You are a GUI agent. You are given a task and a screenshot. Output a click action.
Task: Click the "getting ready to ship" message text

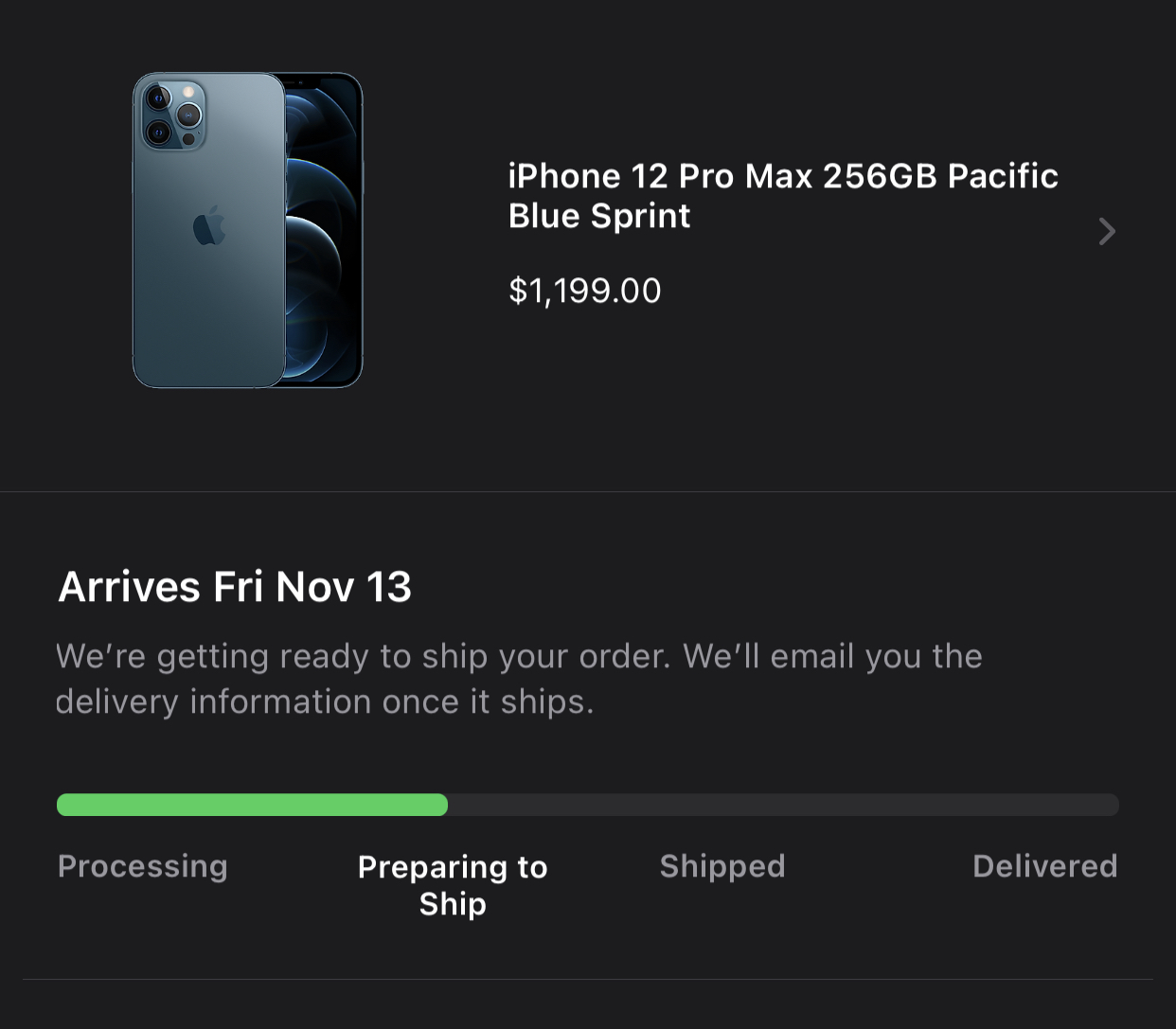click(519, 656)
